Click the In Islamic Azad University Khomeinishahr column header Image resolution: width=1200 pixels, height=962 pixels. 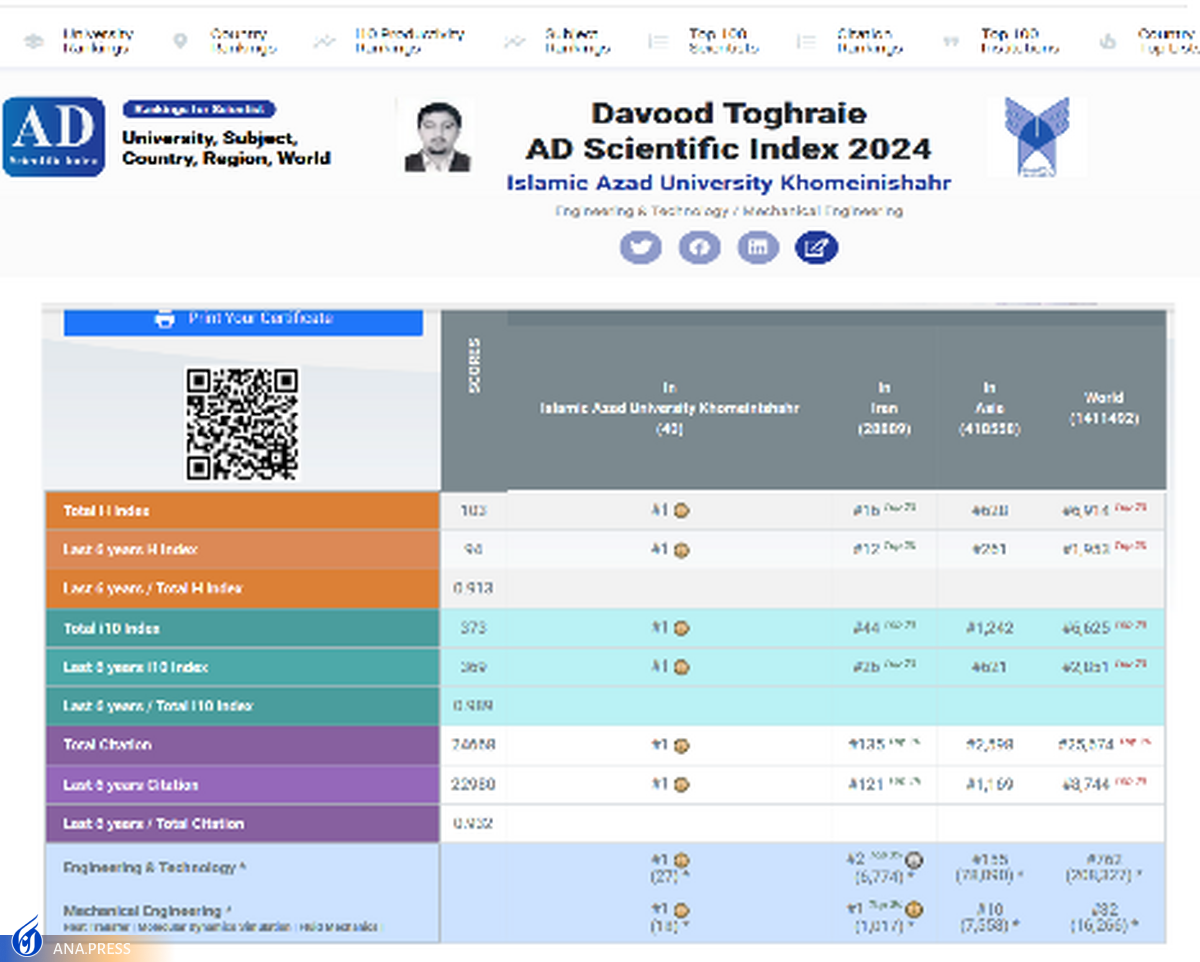[x=669, y=408]
